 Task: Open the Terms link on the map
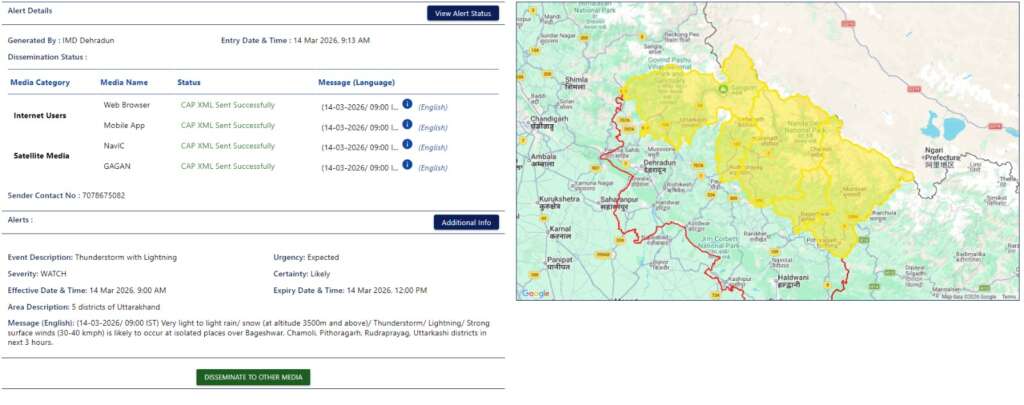click(x=1008, y=296)
